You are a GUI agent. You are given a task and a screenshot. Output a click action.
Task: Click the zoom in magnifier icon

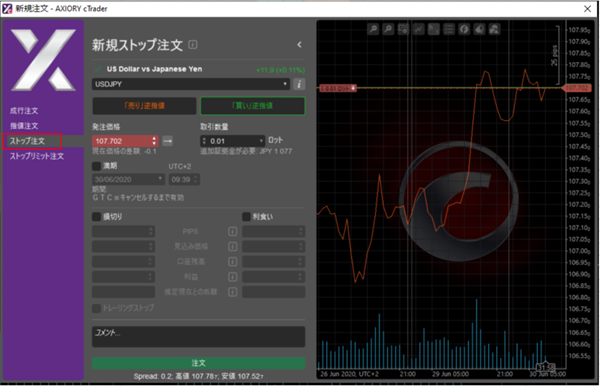tap(373, 29)
